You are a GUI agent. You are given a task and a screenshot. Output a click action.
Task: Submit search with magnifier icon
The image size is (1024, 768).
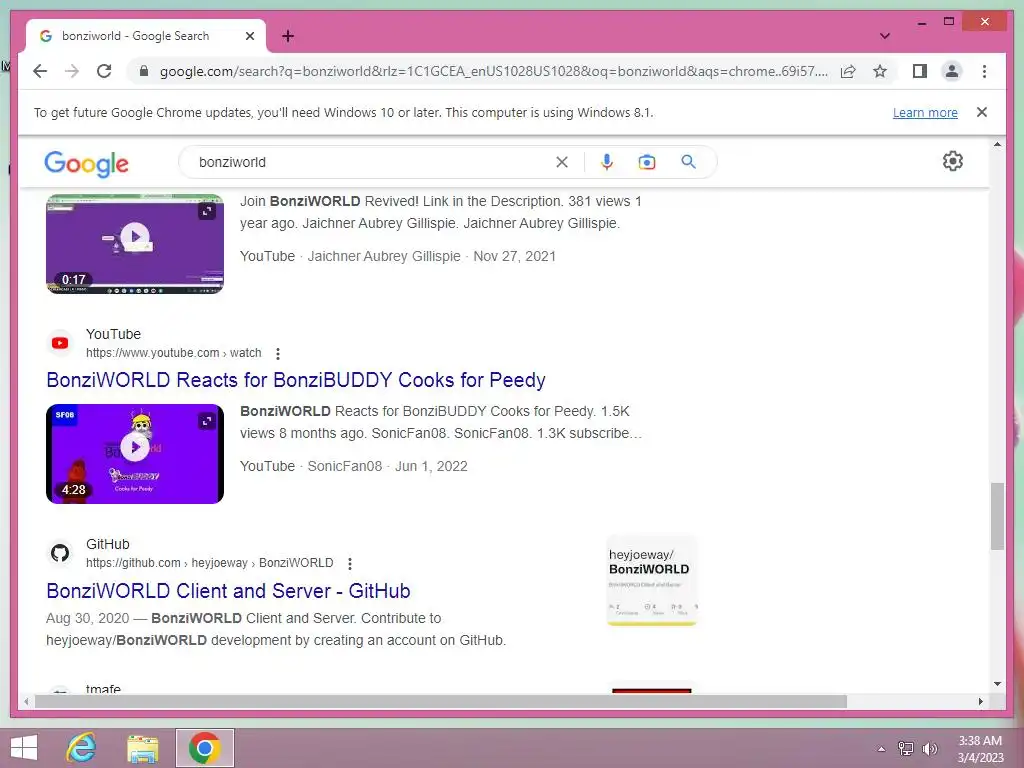[688, 162]
